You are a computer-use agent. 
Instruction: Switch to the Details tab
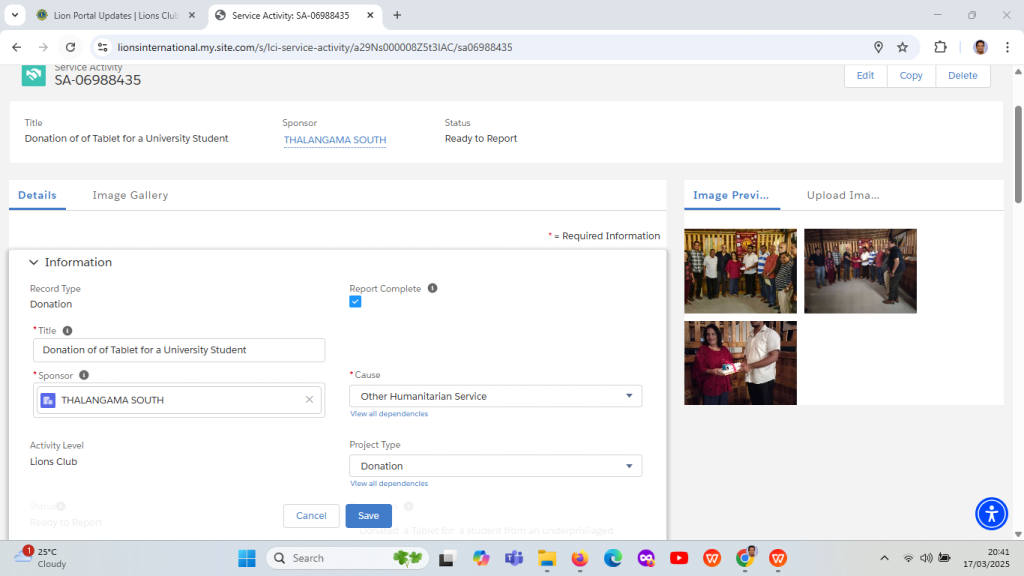click(x=37, y=195)
